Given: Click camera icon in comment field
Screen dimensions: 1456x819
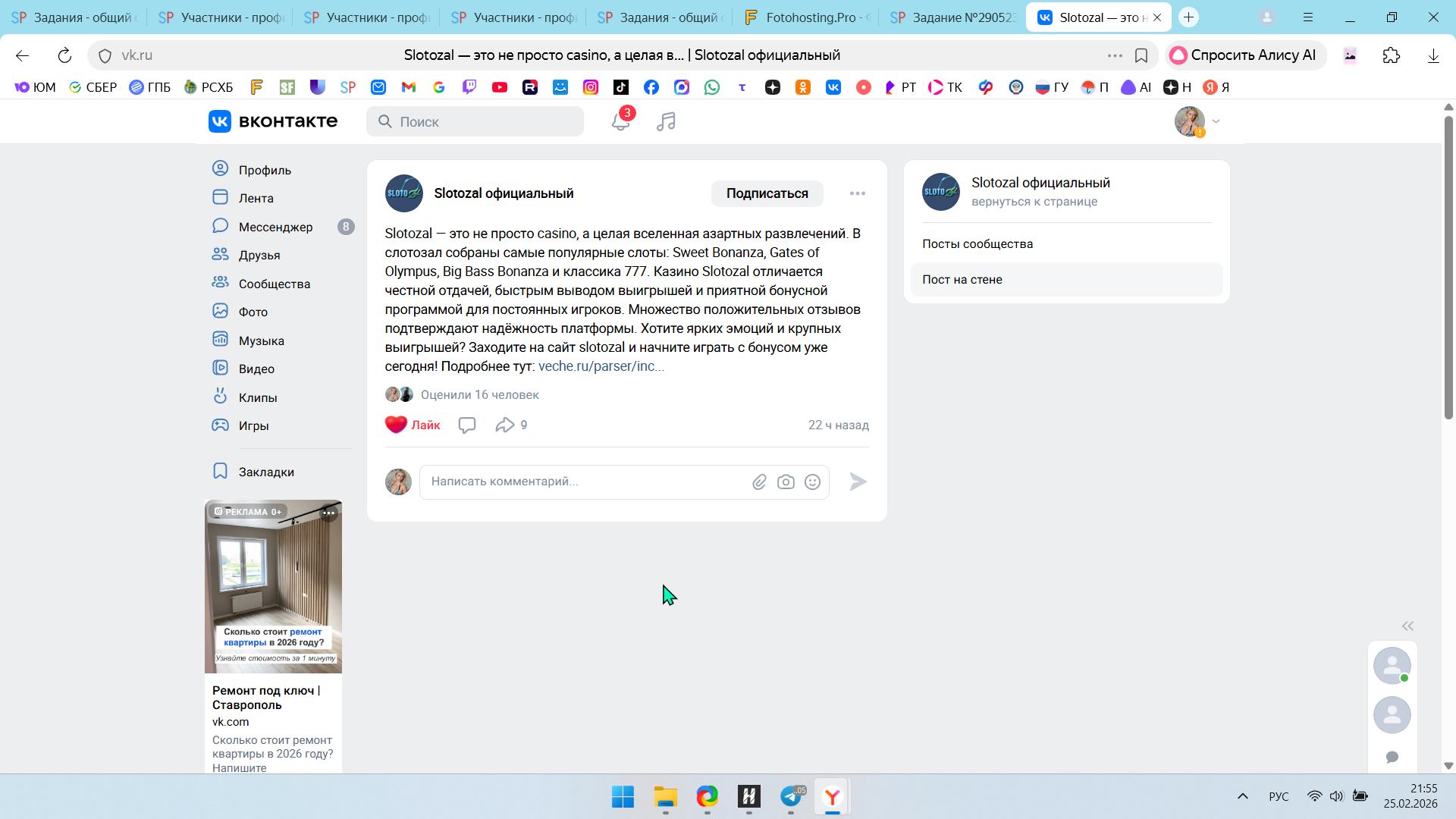Looking at the screenshot, I should [786, 482].
